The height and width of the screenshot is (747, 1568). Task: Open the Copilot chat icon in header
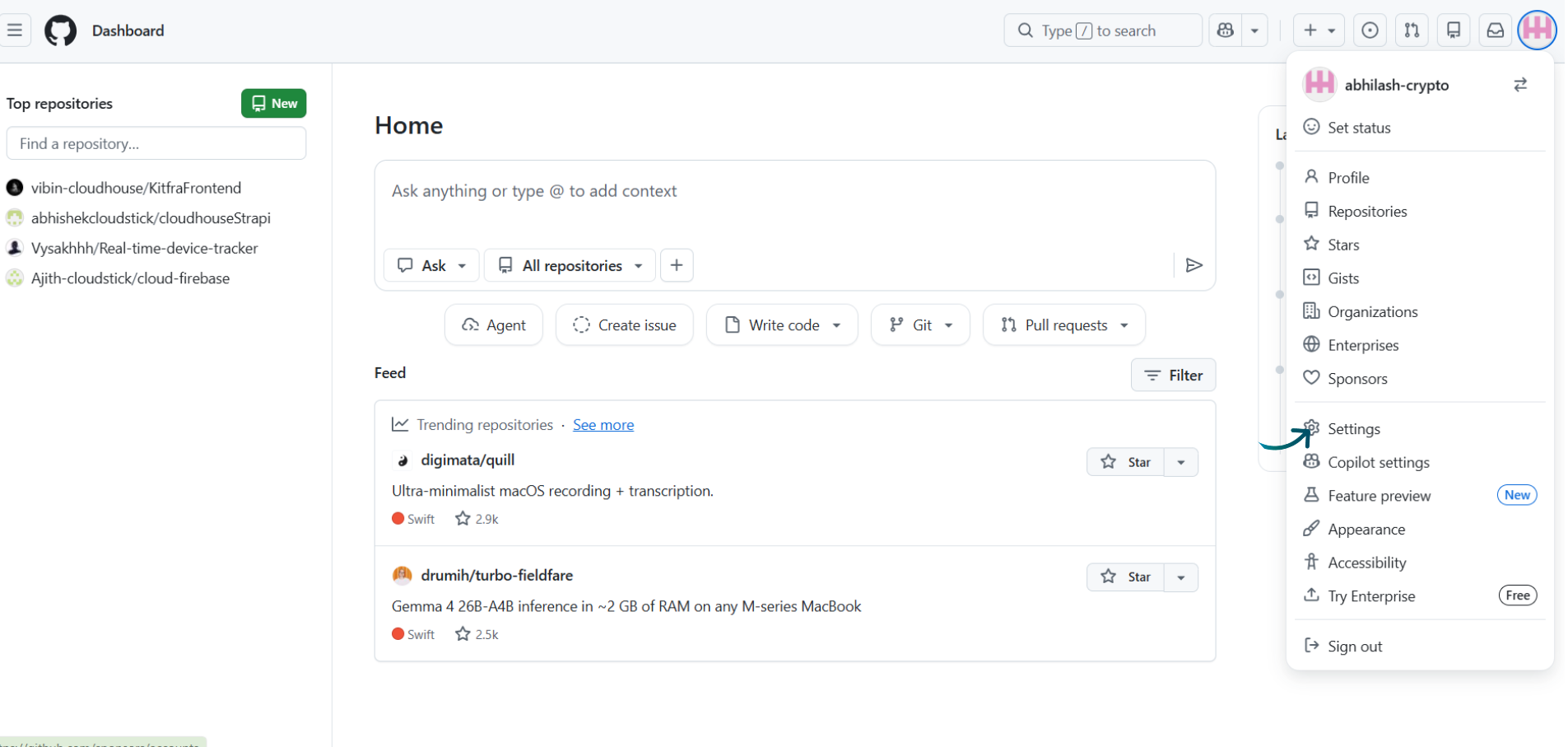[x=1226, y=30]
